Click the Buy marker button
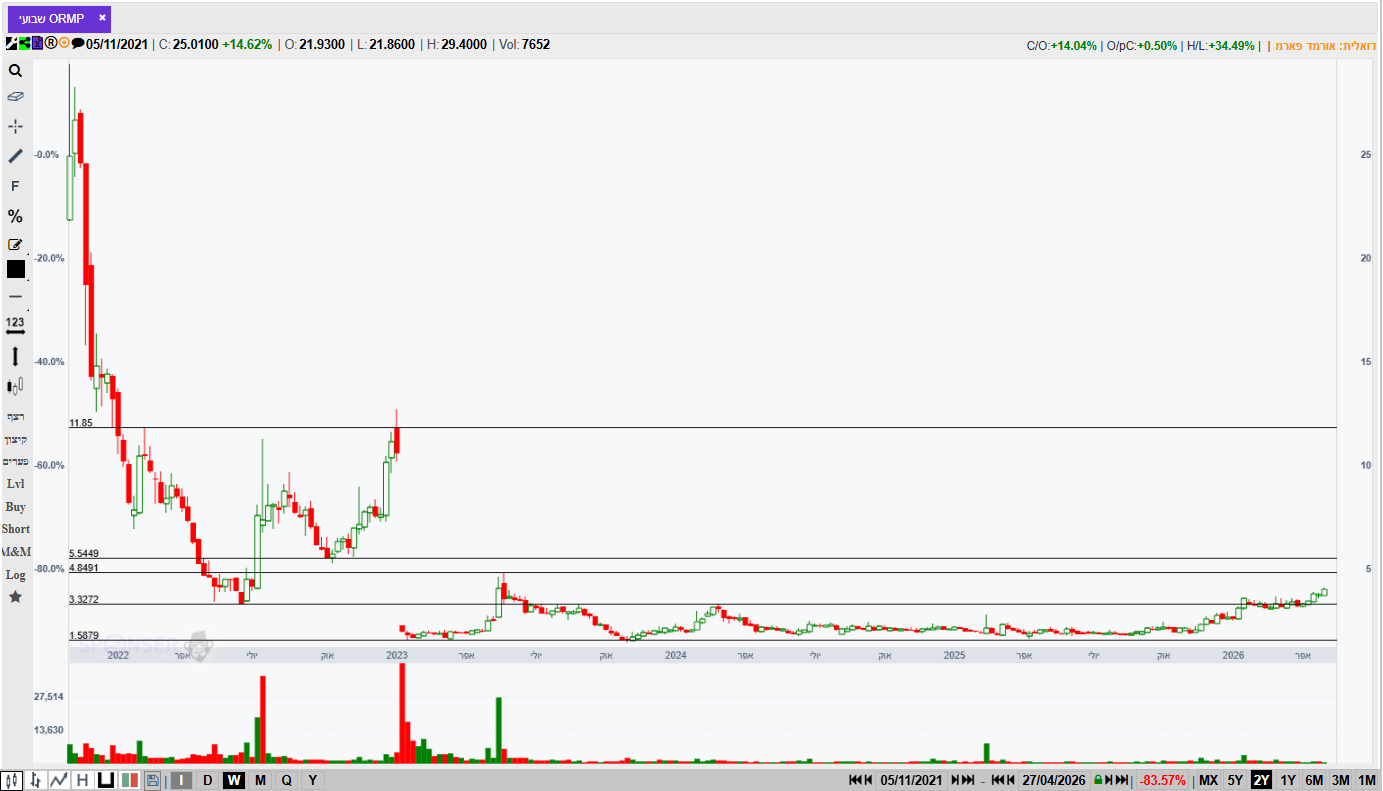 tap(15, 507)
